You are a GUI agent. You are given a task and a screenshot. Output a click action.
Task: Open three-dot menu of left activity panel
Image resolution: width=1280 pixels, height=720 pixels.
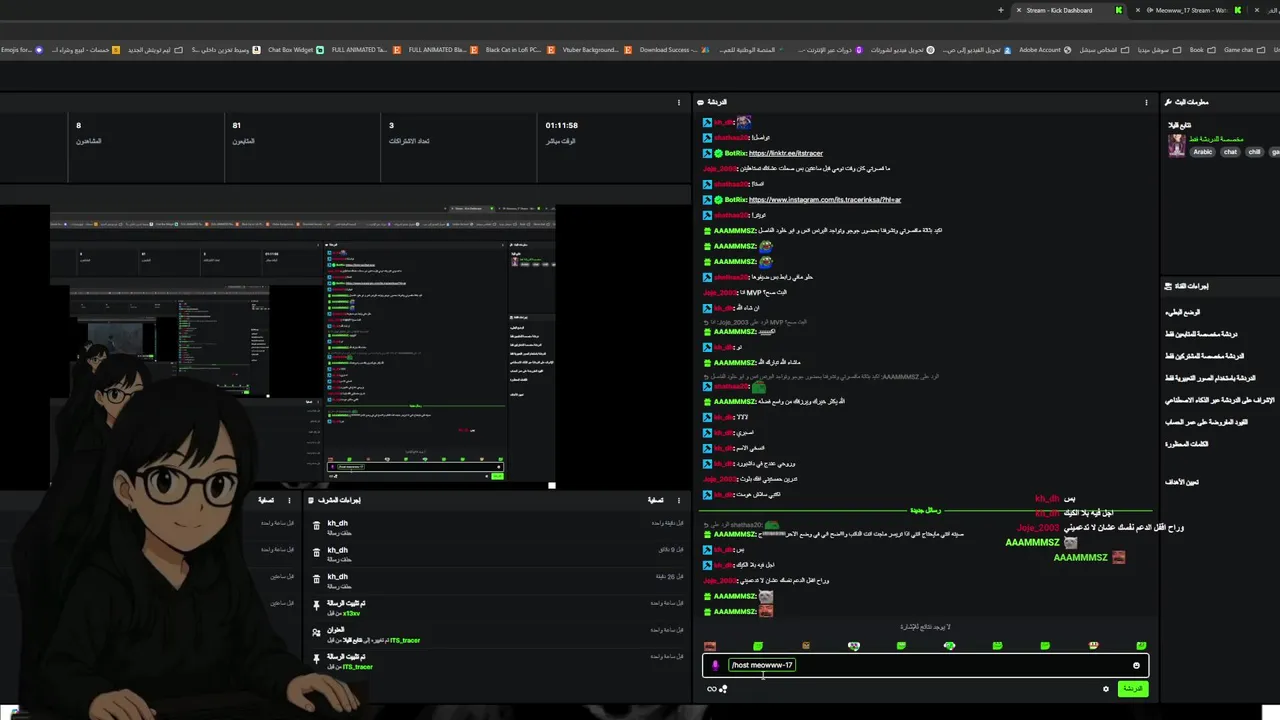tap(289, 500)
